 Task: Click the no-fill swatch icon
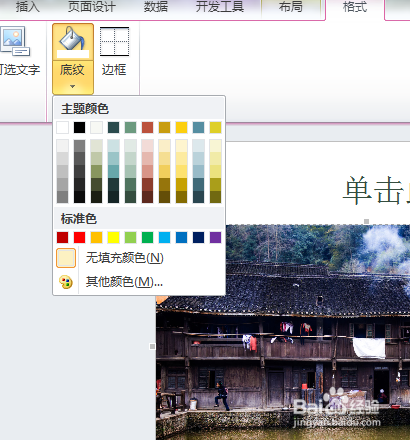coord(66,258)
